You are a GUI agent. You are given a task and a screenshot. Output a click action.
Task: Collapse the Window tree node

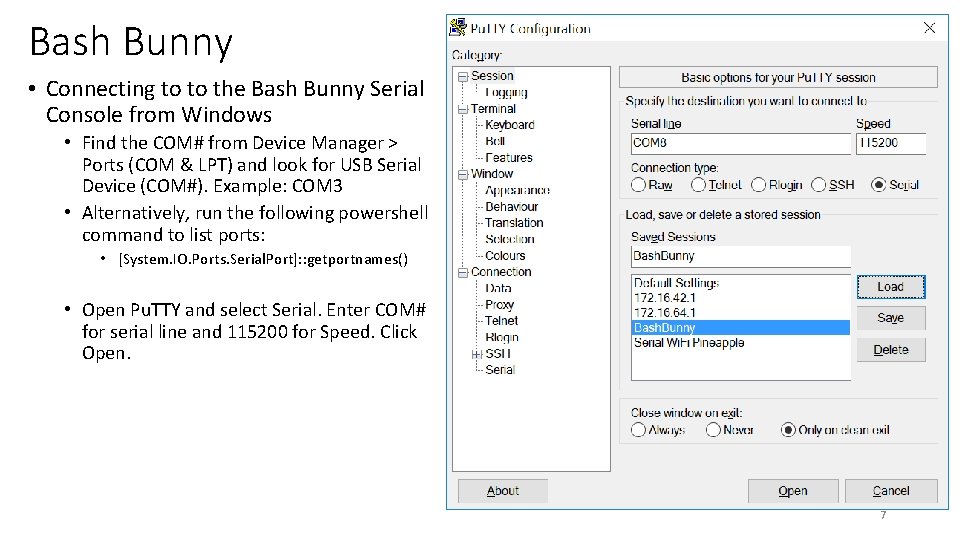click(x=463, y=174)
